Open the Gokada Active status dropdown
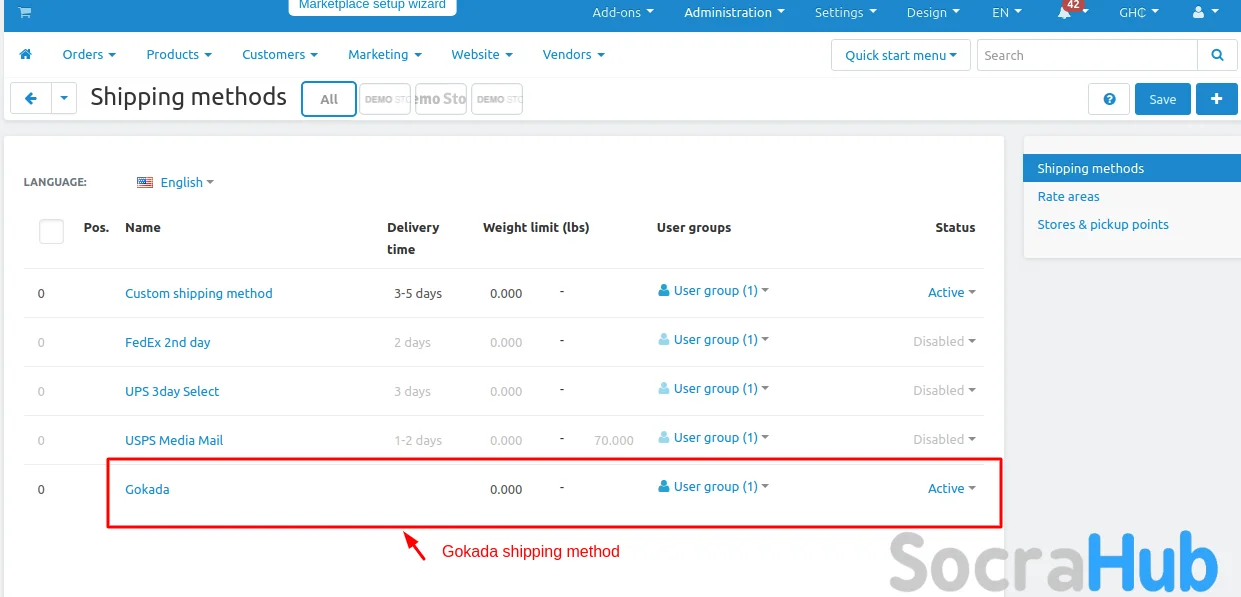The width and height of the screenshot is (1241, 597). pos(951,488)
